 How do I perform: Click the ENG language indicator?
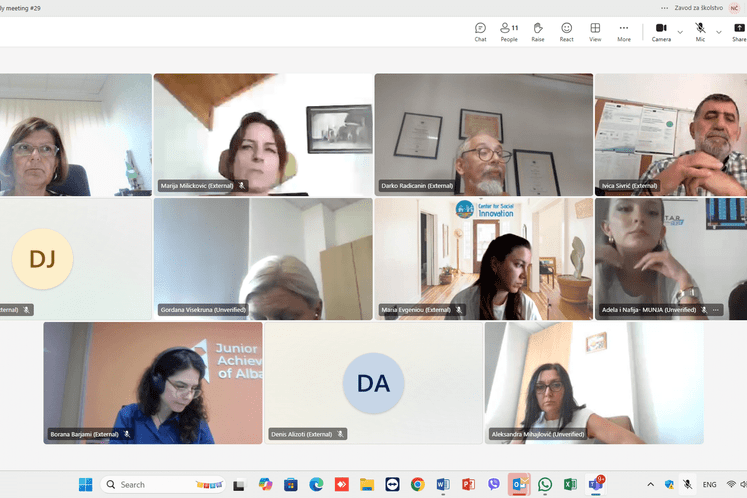tap(710, 485)
